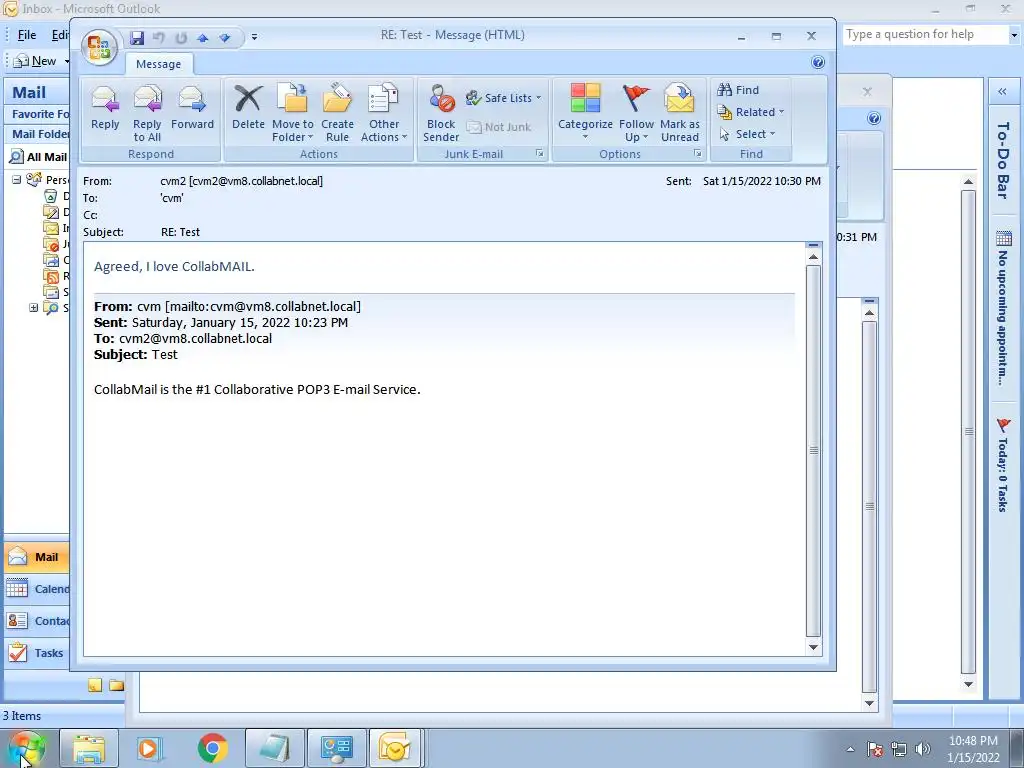Show hidden tray icons arrow

click(x=850, y=749)
